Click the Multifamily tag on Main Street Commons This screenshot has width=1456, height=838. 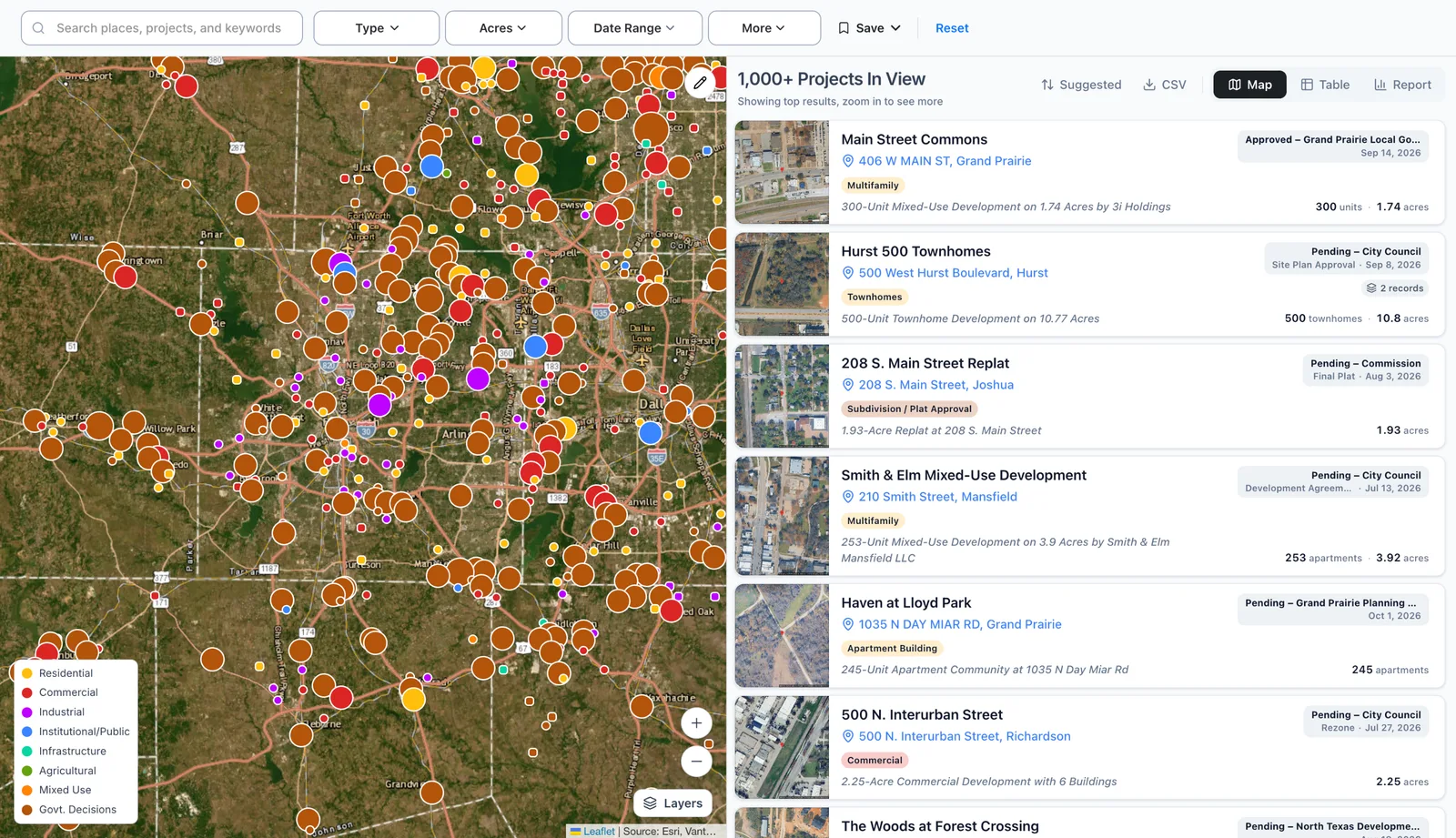coord(873,186)
